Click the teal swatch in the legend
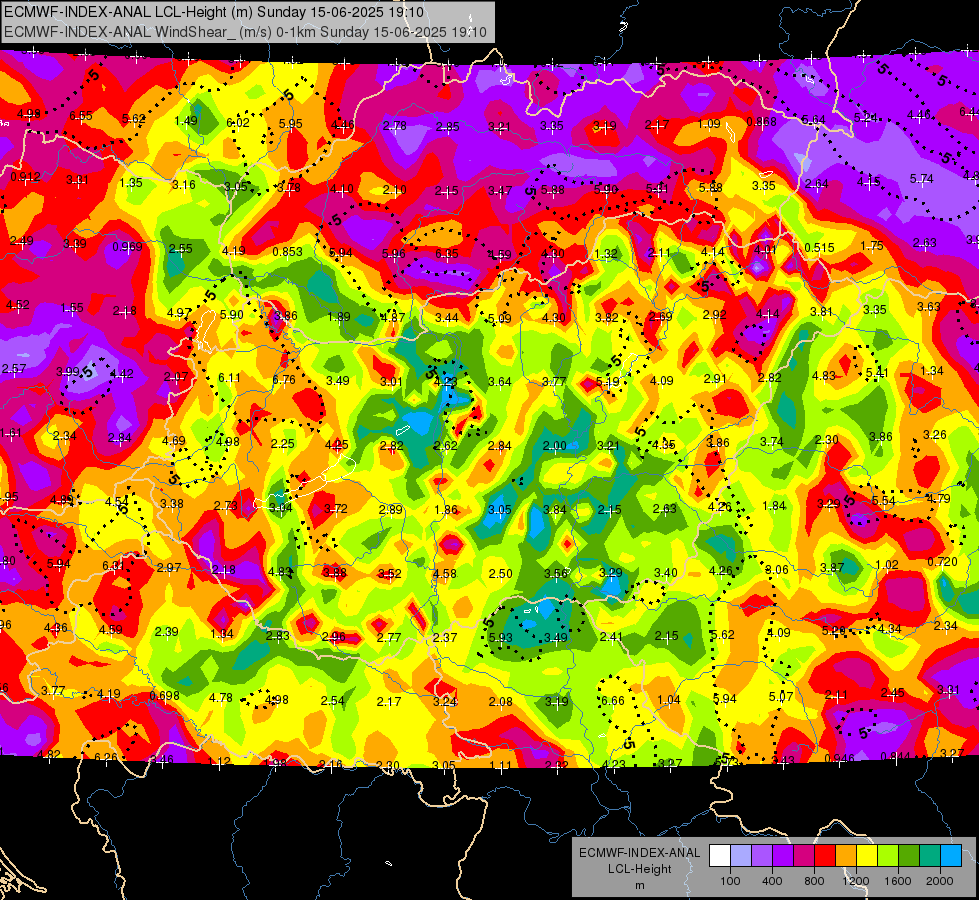979x900 pixels. 930,856
